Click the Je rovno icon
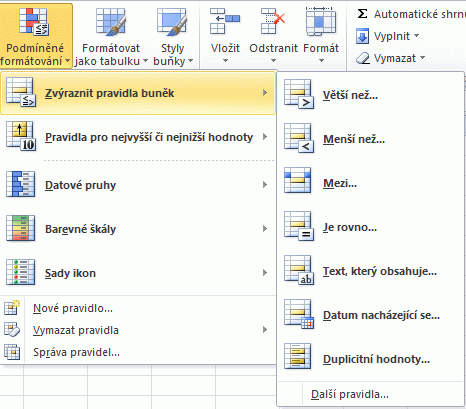466x409 pixels. pos(299,226)
